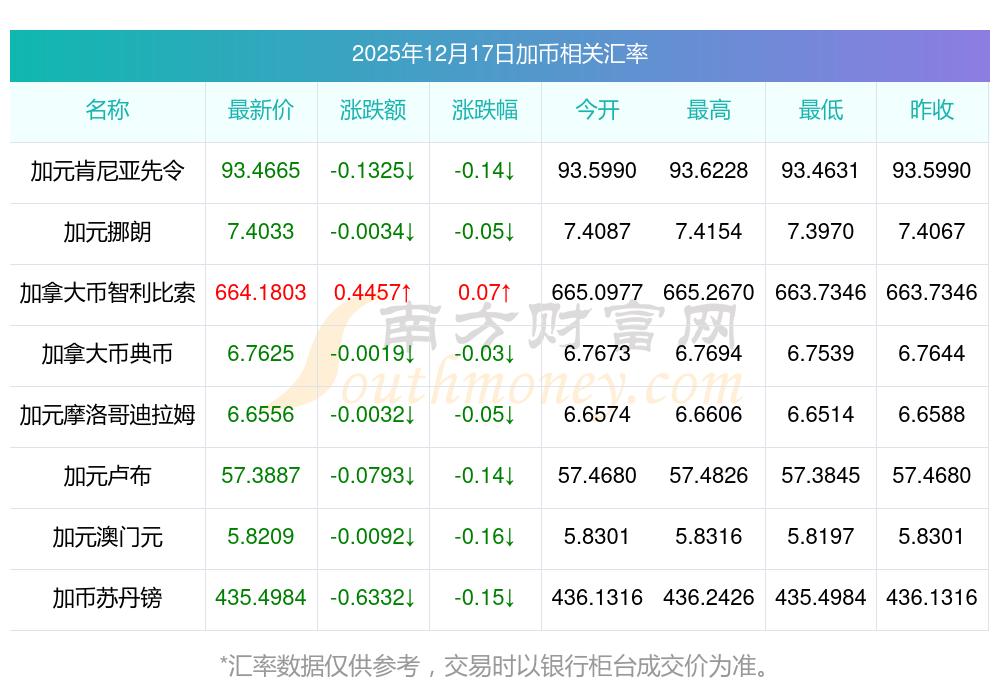Click the 名称 column header
The height and width of the screenshot is (697, 1000).
tap(107, 110)
